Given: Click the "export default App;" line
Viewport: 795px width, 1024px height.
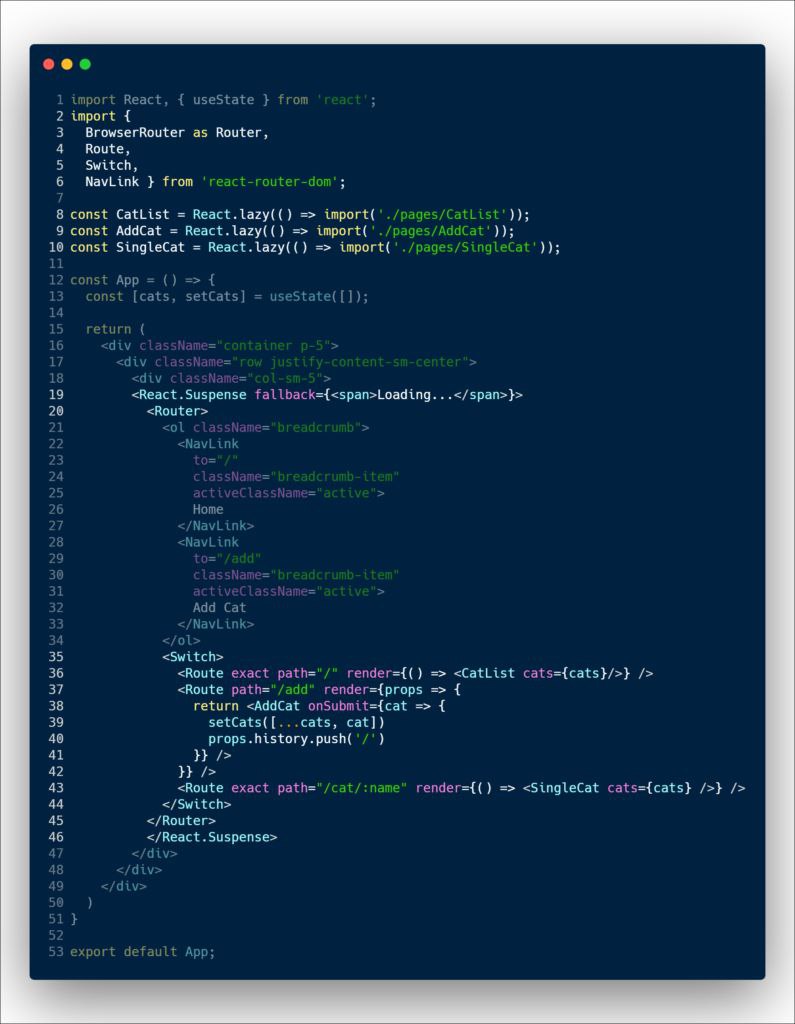Looking at the screenshot, I should pyautogui.click(x=142, y=952).
